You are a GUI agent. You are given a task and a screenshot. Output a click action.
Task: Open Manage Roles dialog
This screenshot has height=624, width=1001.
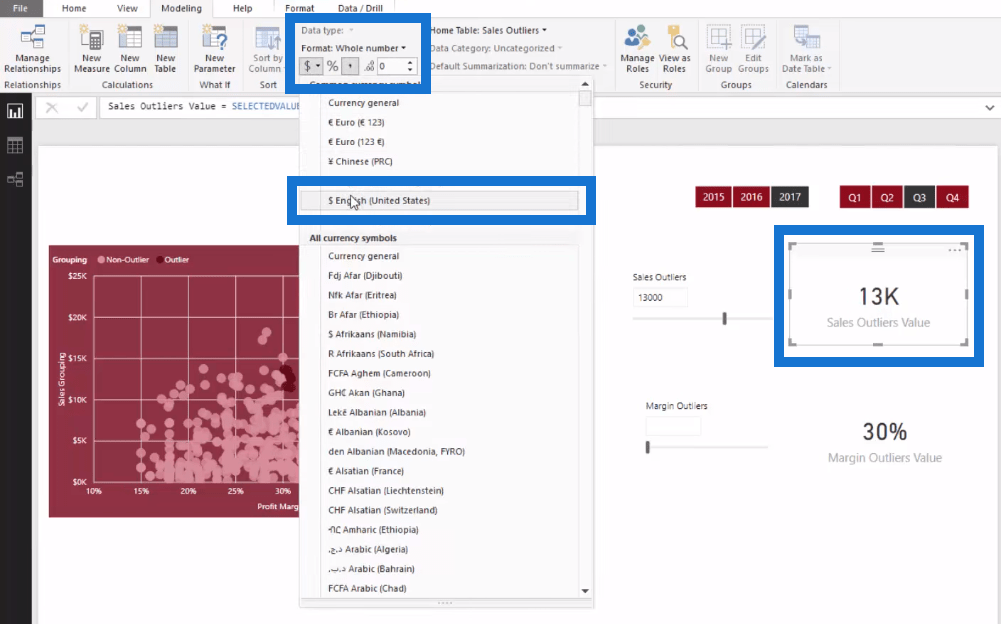point(637,49)
